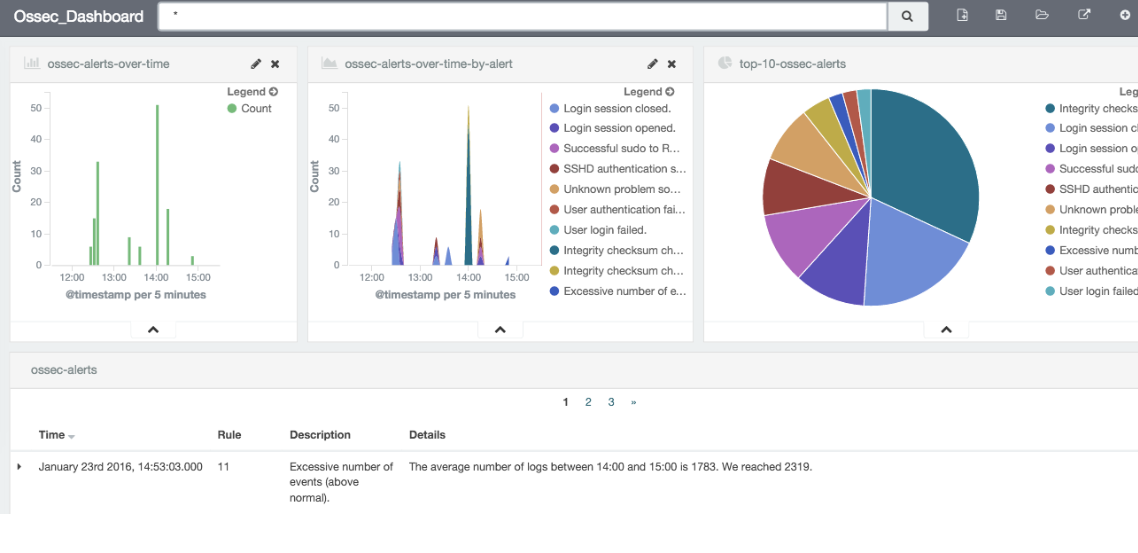Add a visualization with the plus icon
This screenshot has width=1138, height=553.
(1125, 15)
